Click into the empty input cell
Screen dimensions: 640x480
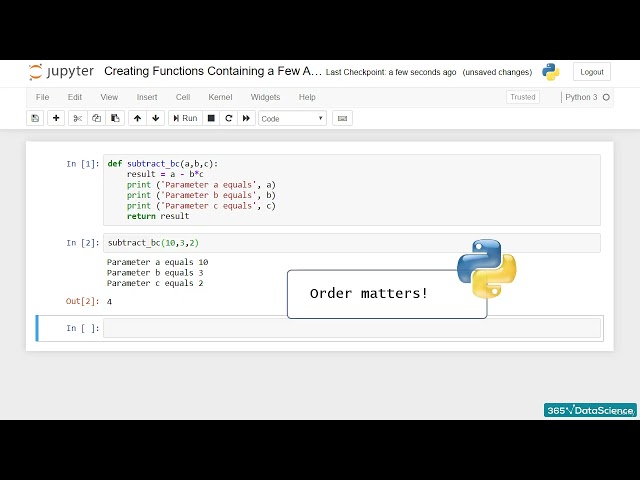pos(351,328)
